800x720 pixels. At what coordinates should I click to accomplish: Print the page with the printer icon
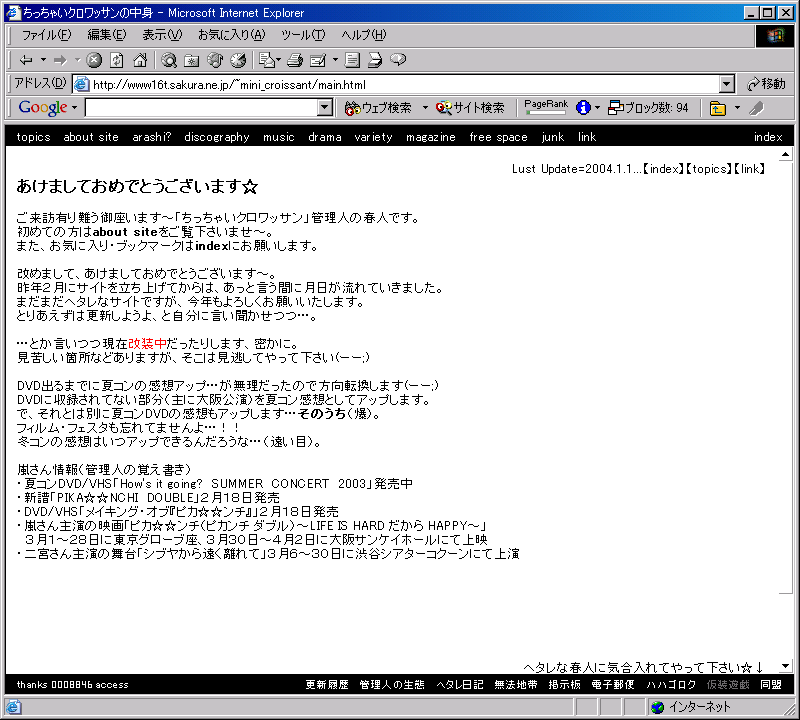295,60
